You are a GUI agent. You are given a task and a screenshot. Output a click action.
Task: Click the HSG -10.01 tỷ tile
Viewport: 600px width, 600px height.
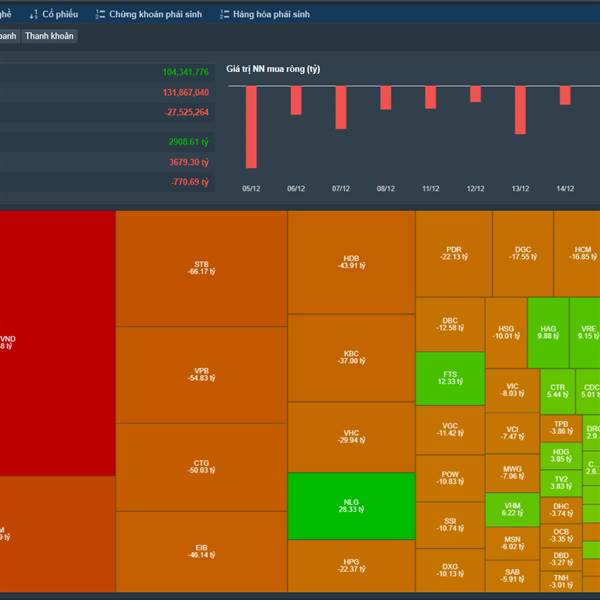coord(506,333)
